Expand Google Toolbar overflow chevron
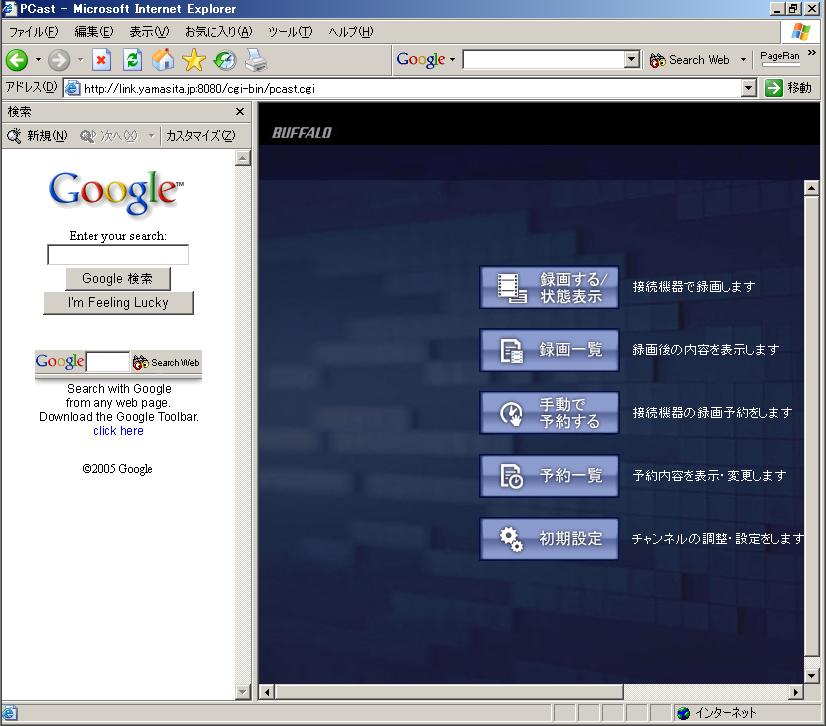 pyautogui.click(x=812, y=53)
